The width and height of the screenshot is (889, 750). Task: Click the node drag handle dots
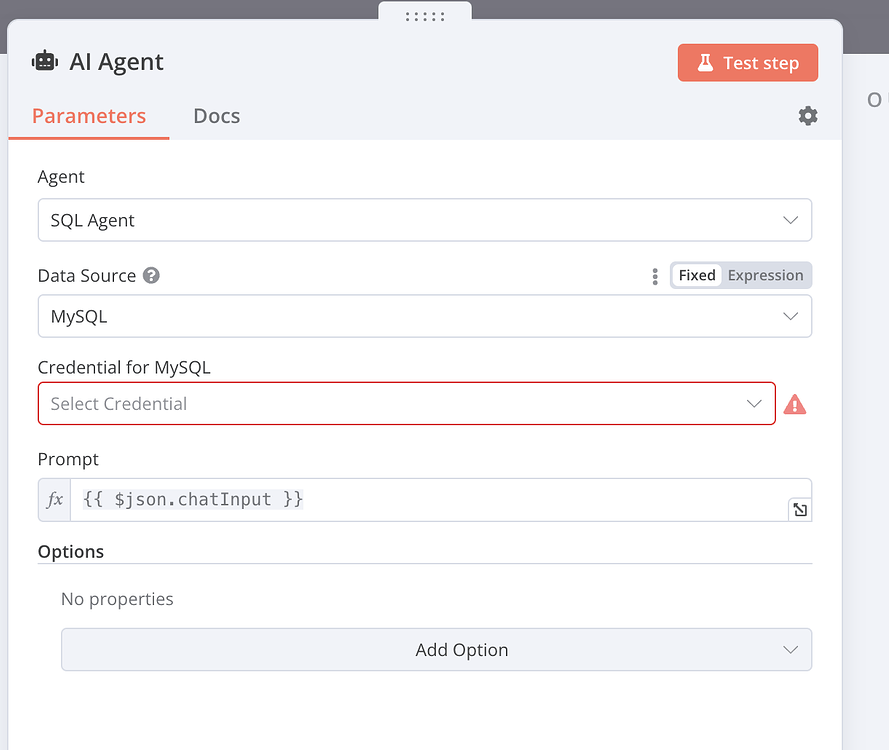coord(424,16)
